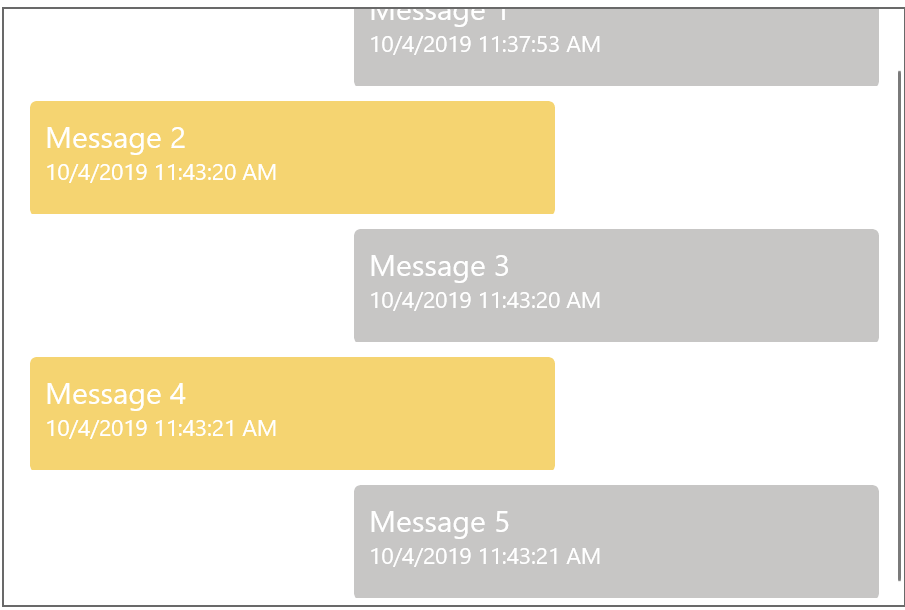Click blank space left of Message 3 bubble
This screenshot has height=610, width=905.
[x=179, y=286]
